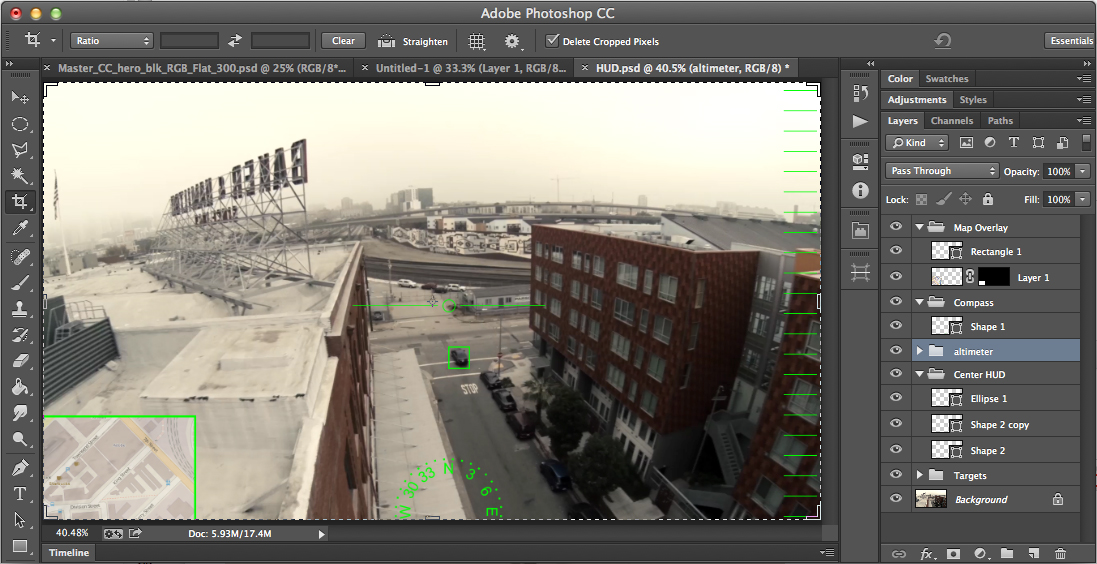1097x564 pixels.
Task: Click the Essentials workspace button
Action: click(x=1070, y=41)
